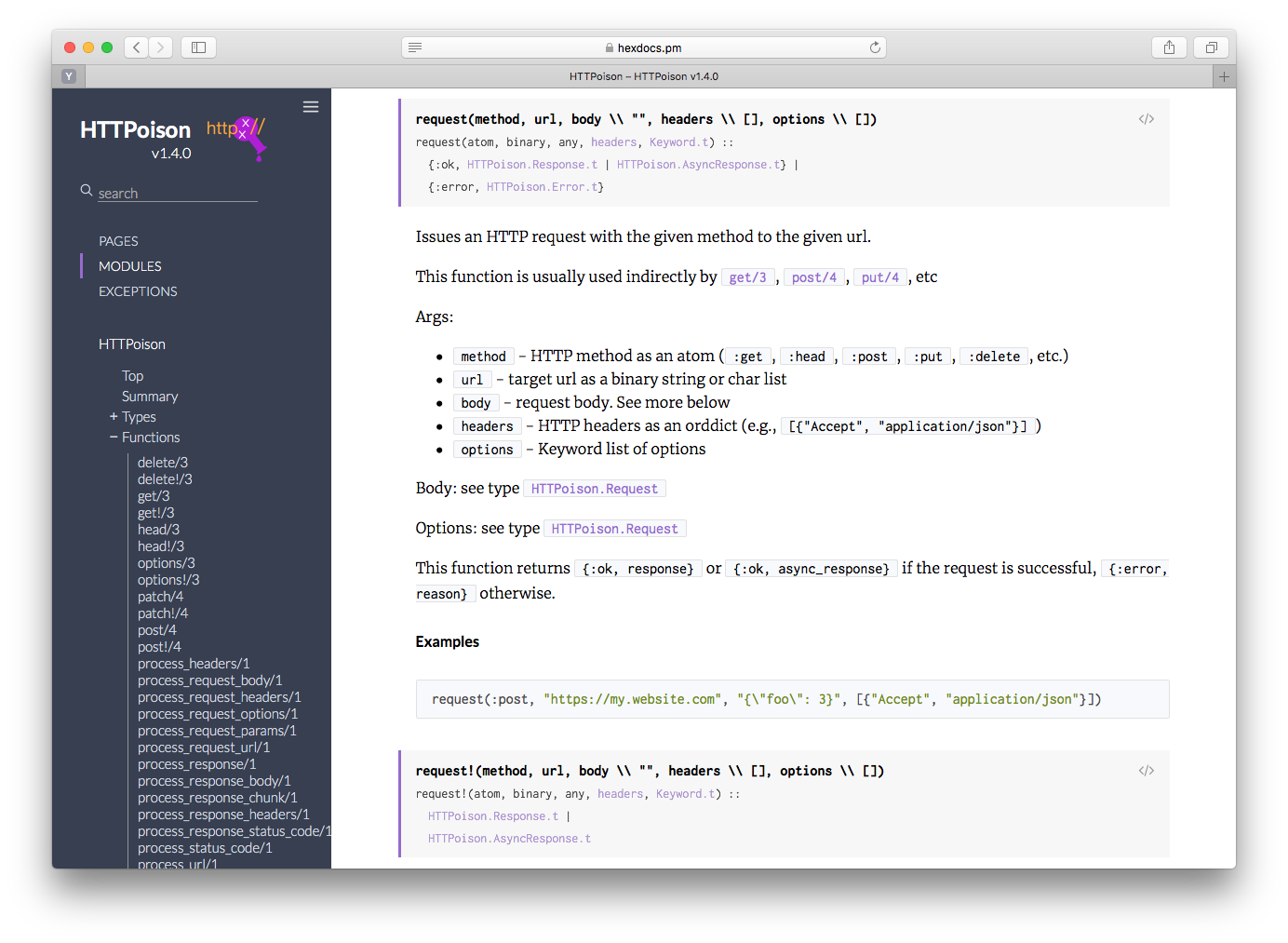View source icon for request function
Viewport: 1288px width, 943px height.
click(x=1147, y=119)
